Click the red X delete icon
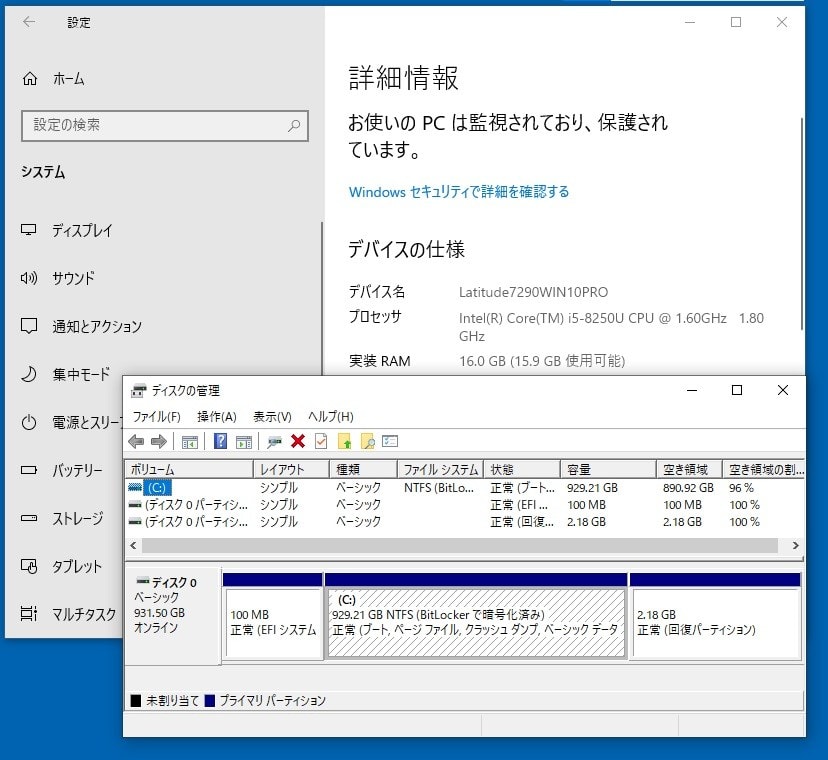Screen dimensions: 828x760 [x=298, y=441]
